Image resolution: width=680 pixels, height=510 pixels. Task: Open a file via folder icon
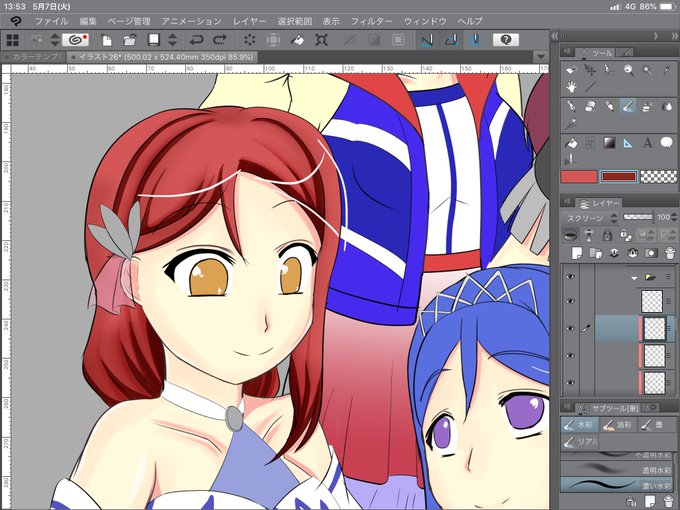coord(129,40)
